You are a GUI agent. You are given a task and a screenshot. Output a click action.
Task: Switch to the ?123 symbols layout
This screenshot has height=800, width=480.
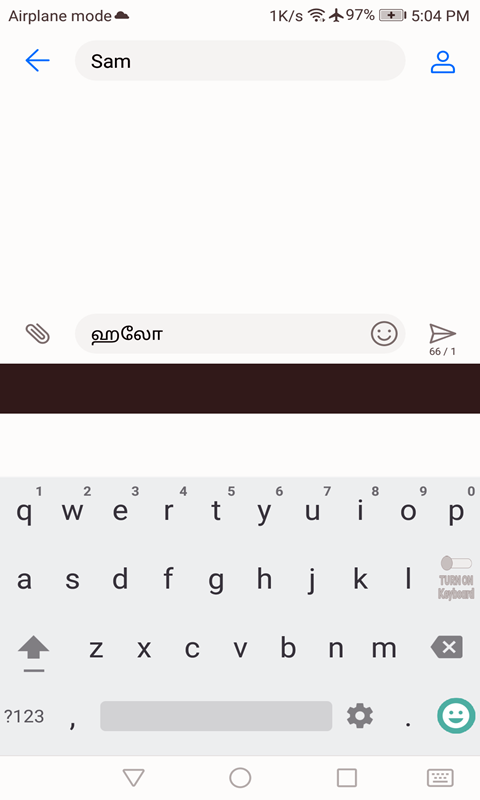[24, 716]
